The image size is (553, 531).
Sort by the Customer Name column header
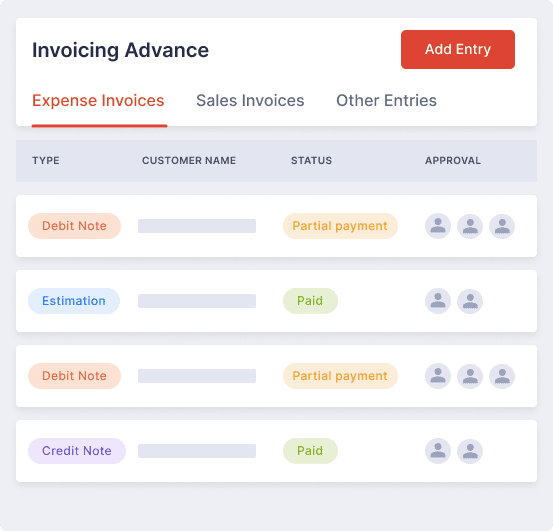point(189,161)
